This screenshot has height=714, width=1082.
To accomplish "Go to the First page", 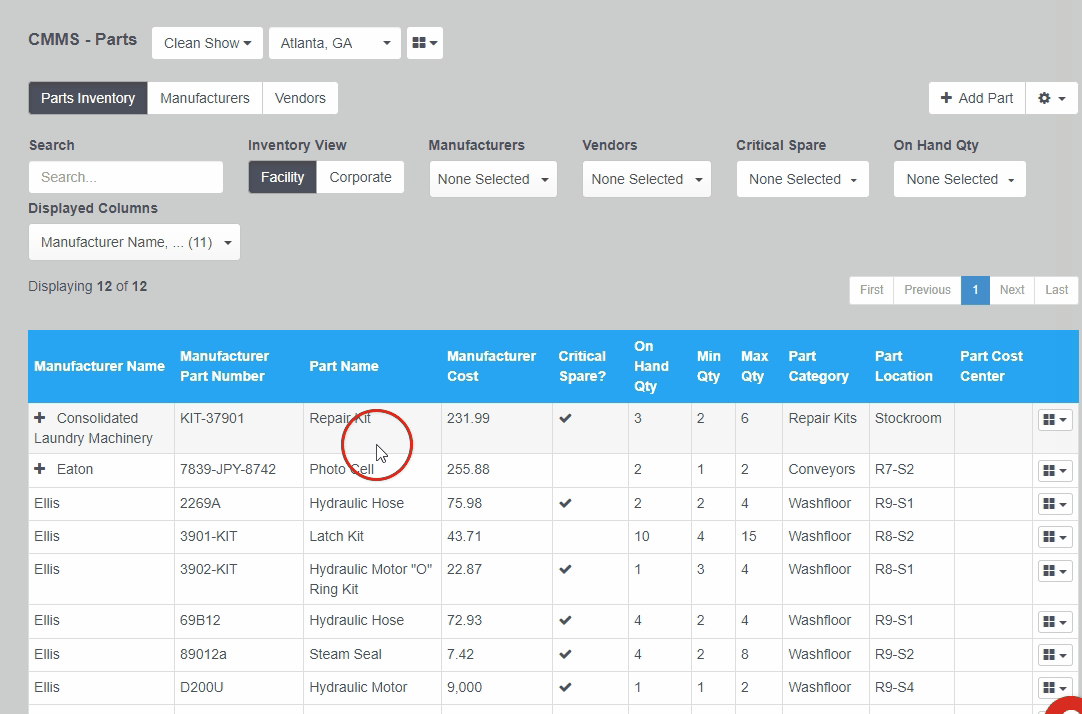I will [x=872, y=290].
